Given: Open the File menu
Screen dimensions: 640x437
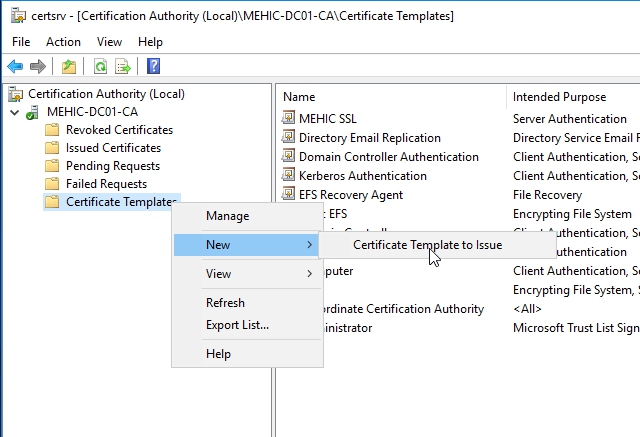Looking at the screenshot, I should click(21, 42).
